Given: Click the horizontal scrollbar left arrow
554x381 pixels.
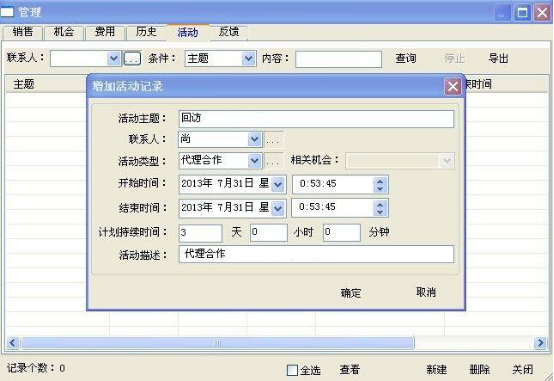Looking at the screenshot, I should click(13, 342).
